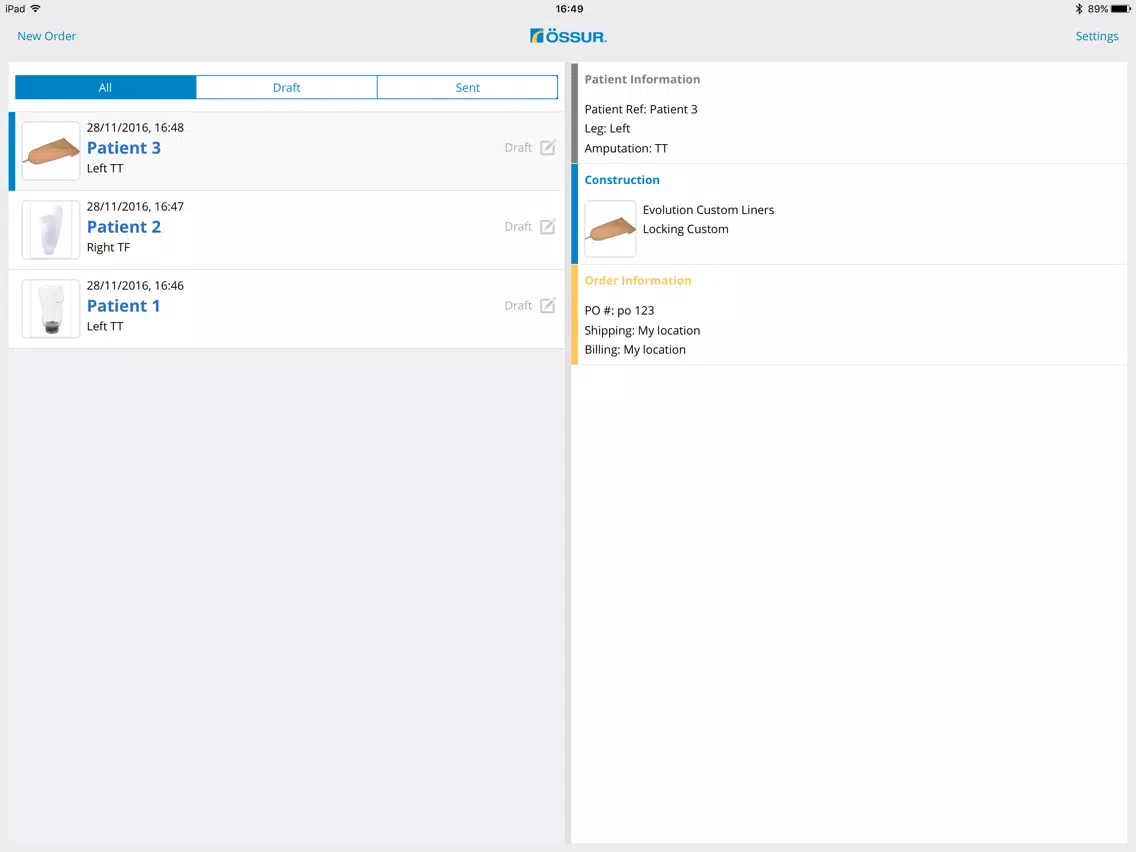
Task: Tap the Draft status of Patient 3
Action: (518, 147)
